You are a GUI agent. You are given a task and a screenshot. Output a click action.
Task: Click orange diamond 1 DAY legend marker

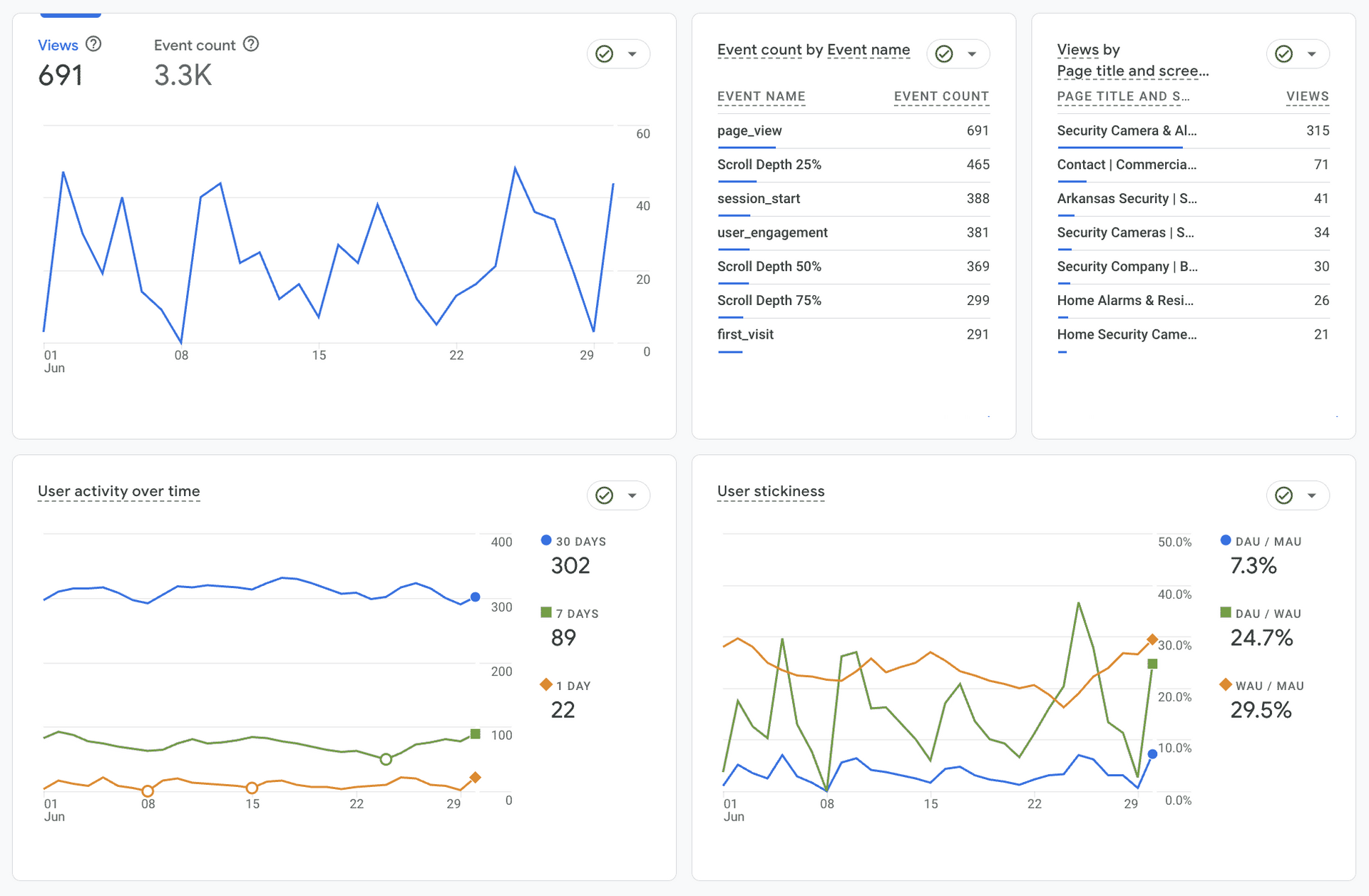coord(546,685)
